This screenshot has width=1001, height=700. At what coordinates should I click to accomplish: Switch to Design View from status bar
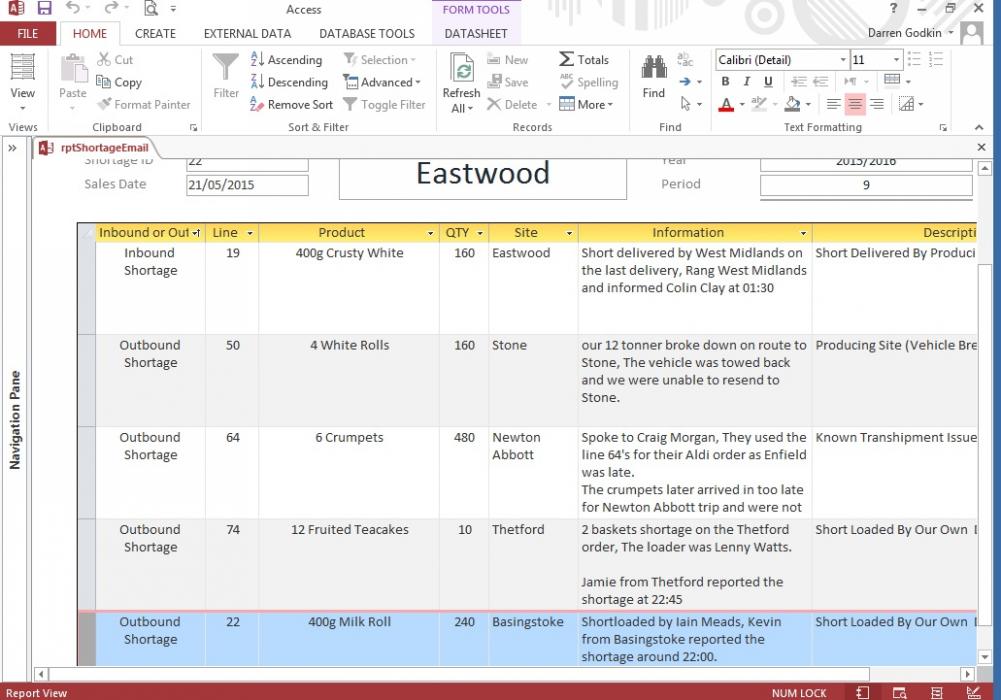point(972,692)
